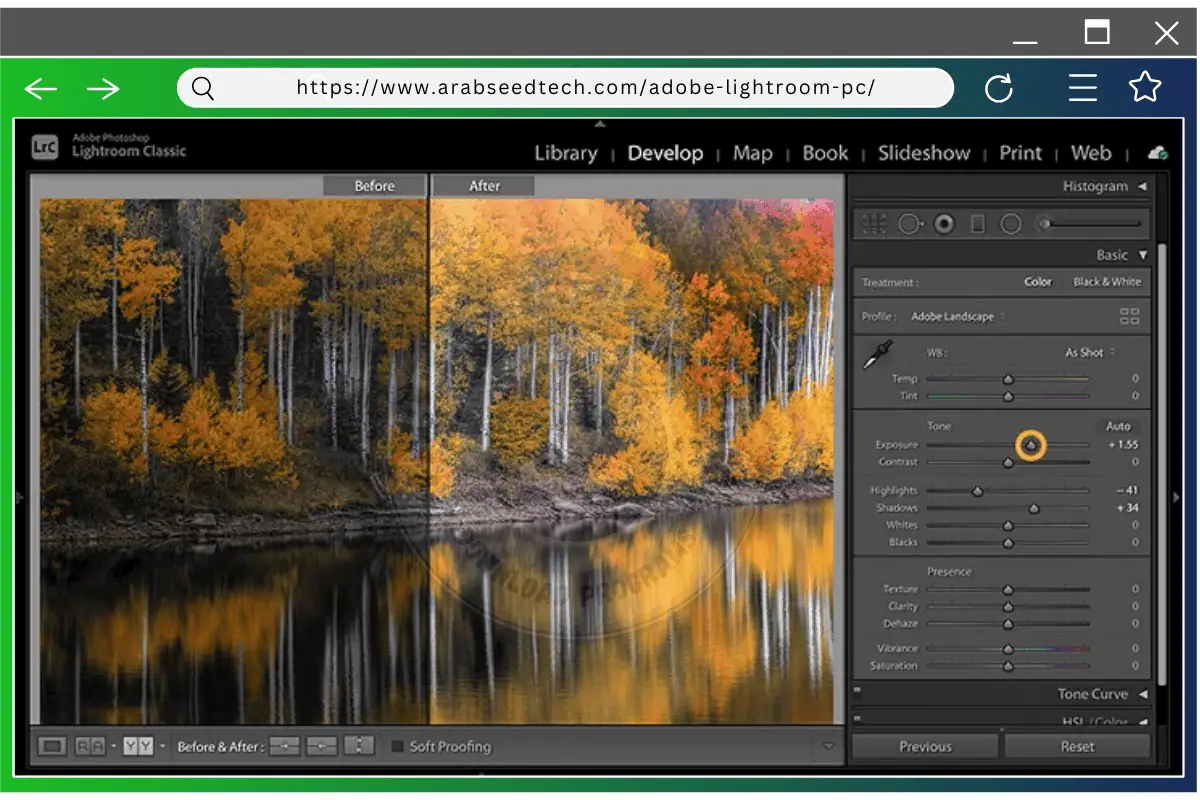Select the Loupe view icon
The image size is (1200, 800).
coord(52,745)
